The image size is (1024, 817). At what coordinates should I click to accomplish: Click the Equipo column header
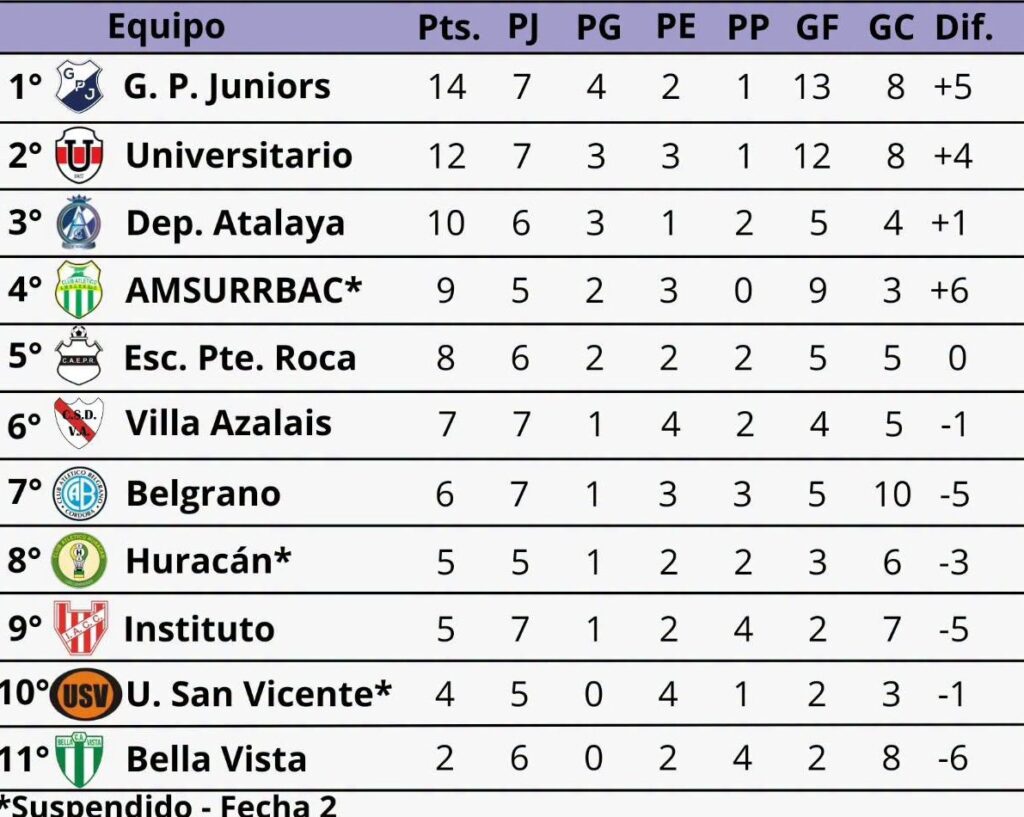tap(166, 27)
